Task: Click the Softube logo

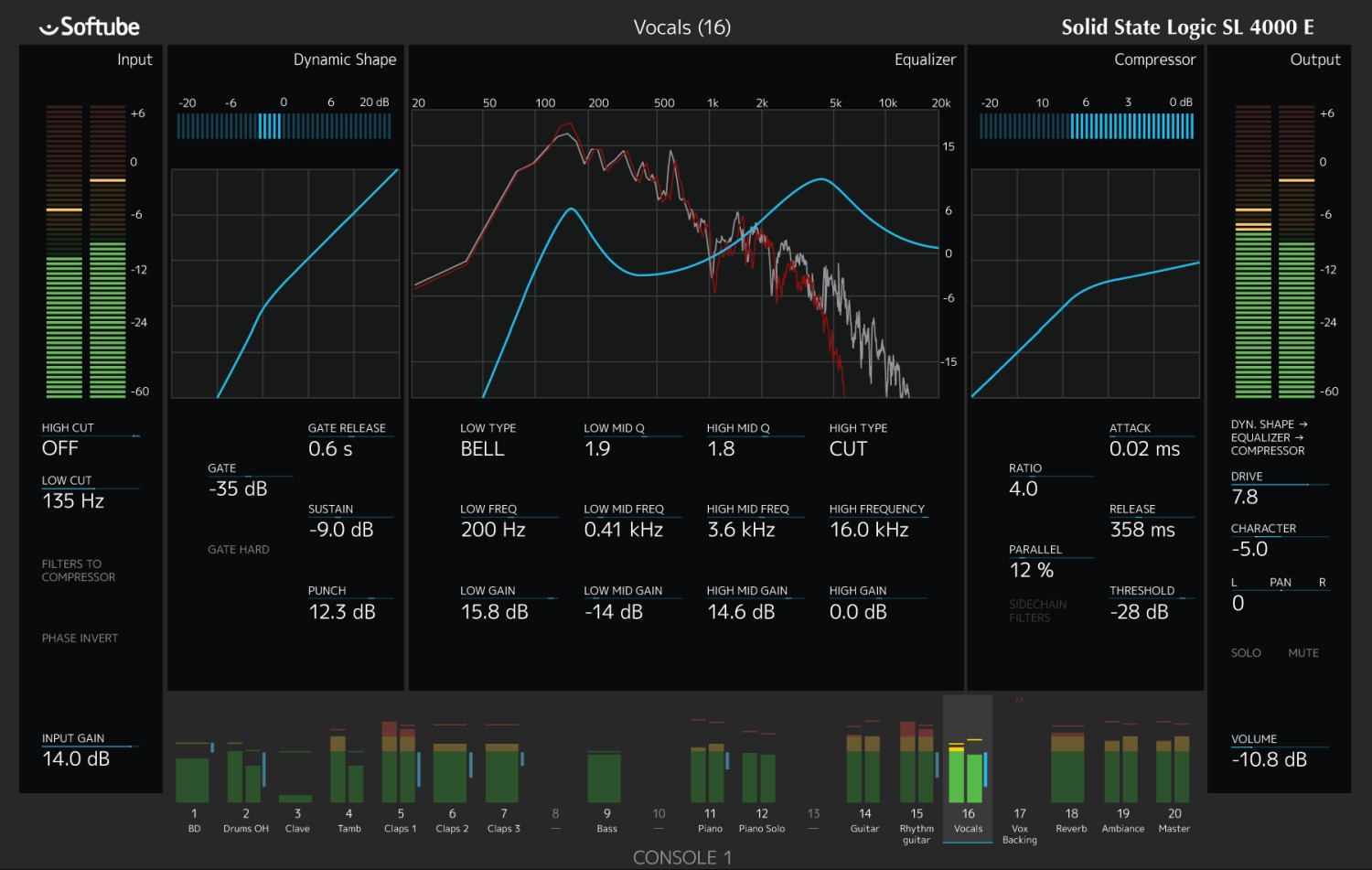Action: (x=90, y=27)
